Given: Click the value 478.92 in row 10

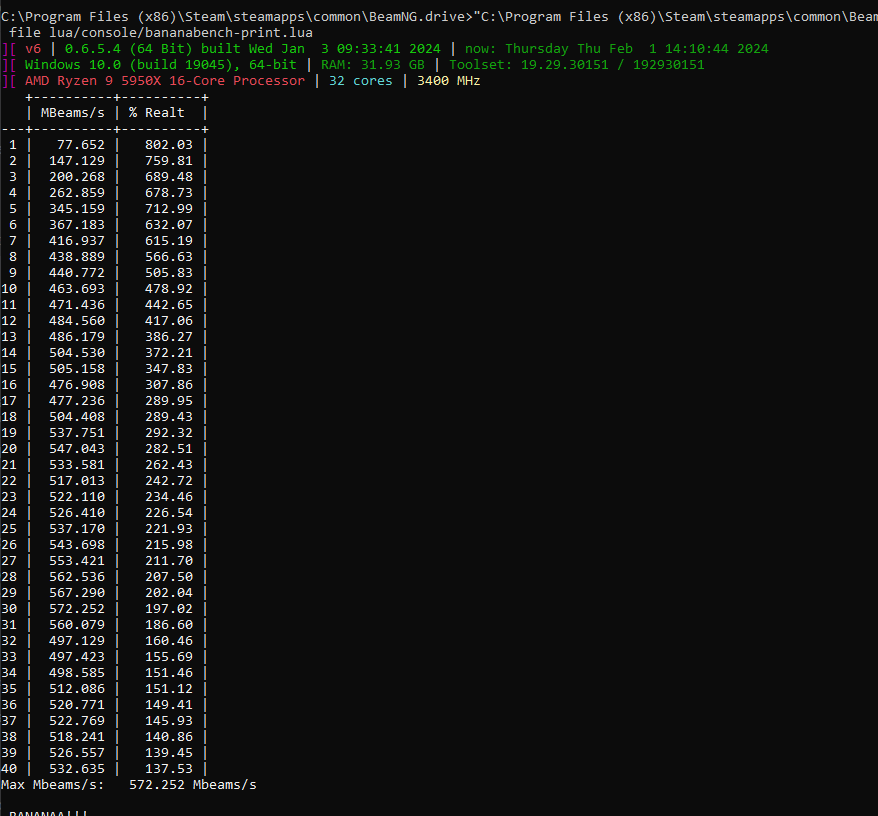Looking at the screenshot, I should coord(169,289).
